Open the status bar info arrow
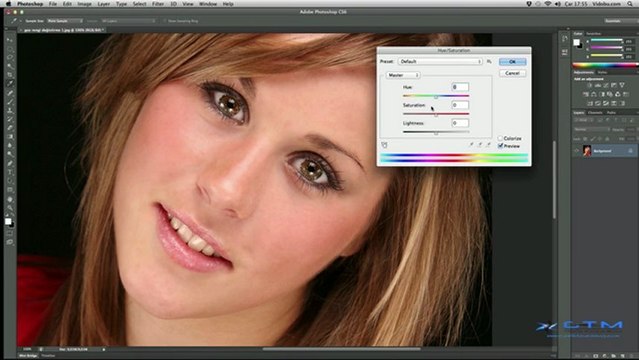Screen dimensions: 639x360 click(104, 349)
